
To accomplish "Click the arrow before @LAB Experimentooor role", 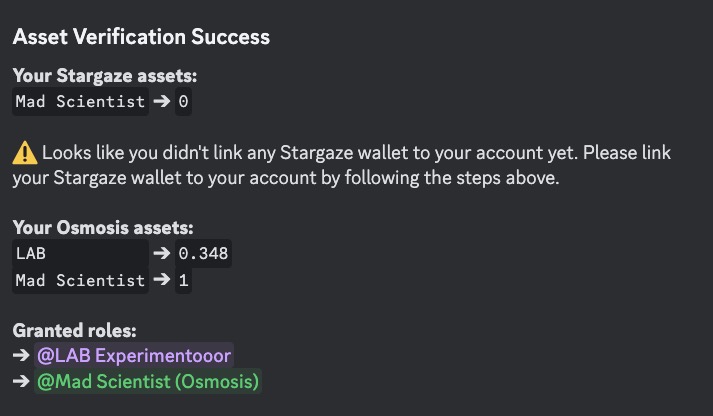I will 22,356.
